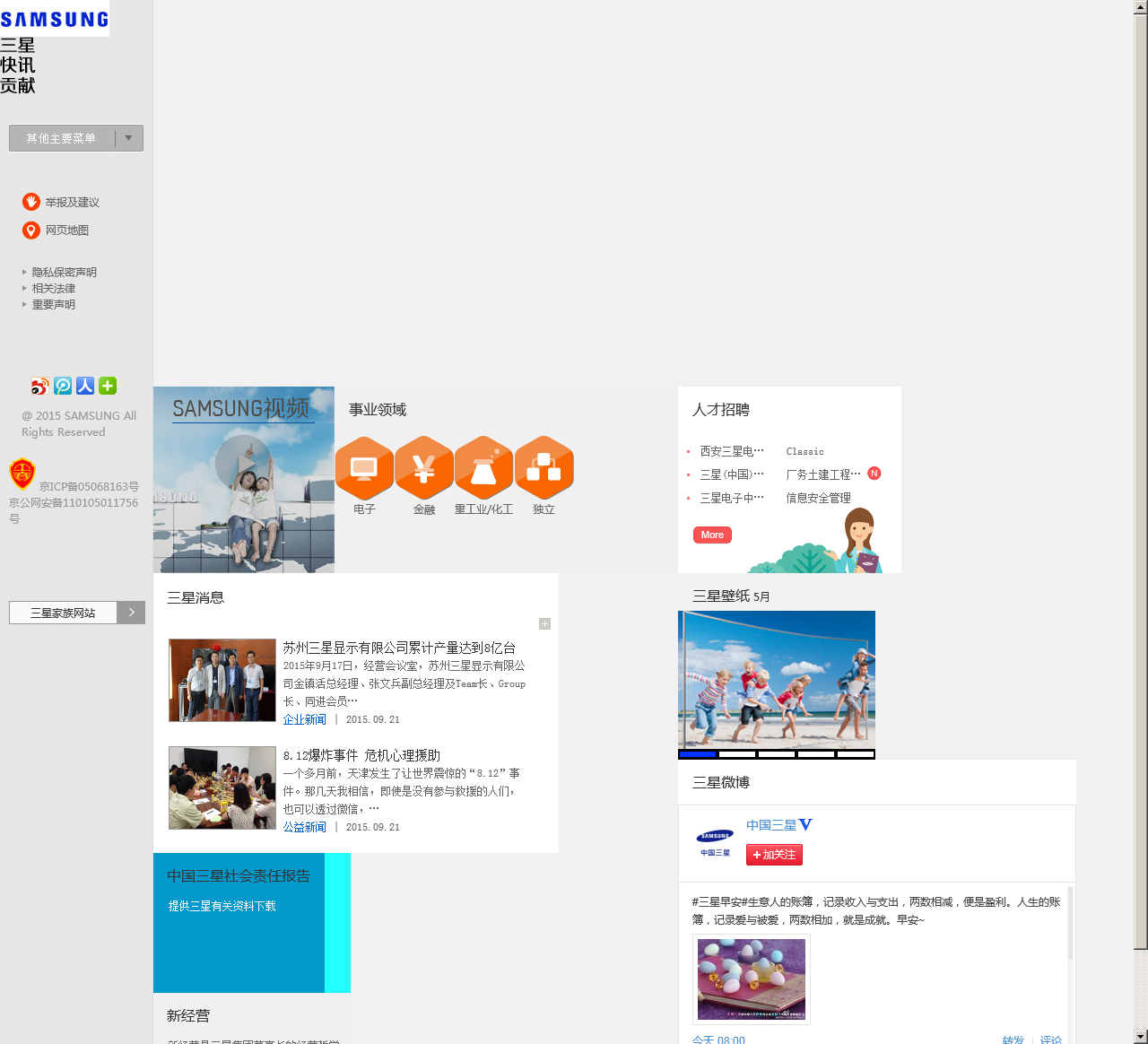Screen dimensions: 1148x1044
Task: Open the Suzhou display news photo
Action: coord(222,680)
